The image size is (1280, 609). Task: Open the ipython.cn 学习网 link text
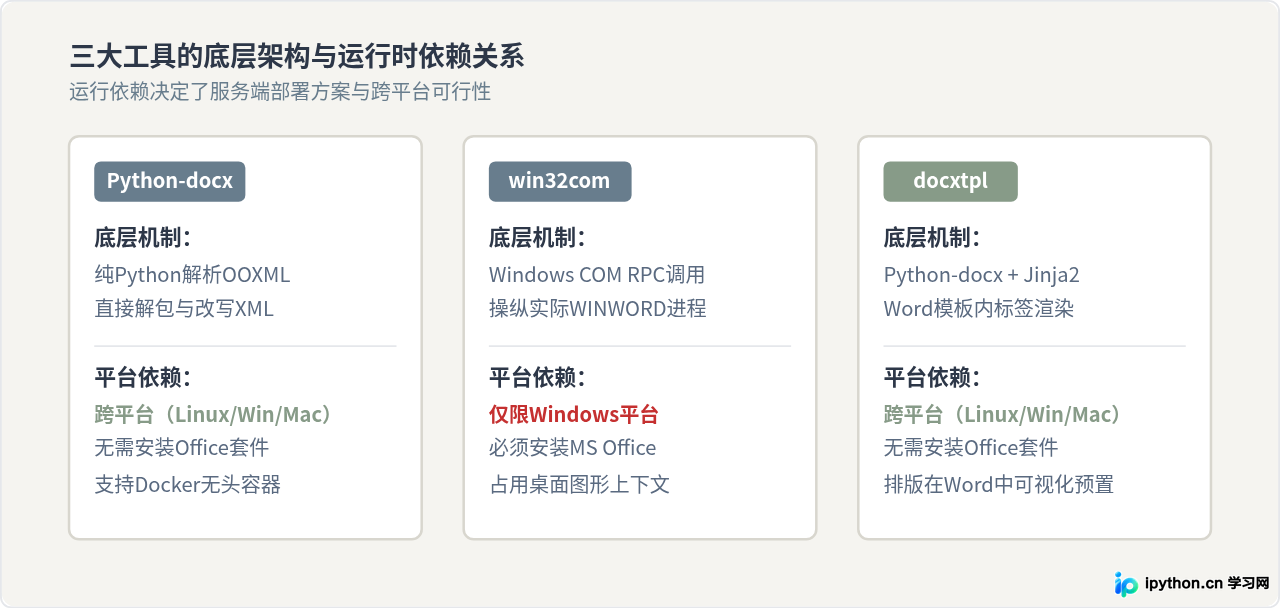(1206, 584)
